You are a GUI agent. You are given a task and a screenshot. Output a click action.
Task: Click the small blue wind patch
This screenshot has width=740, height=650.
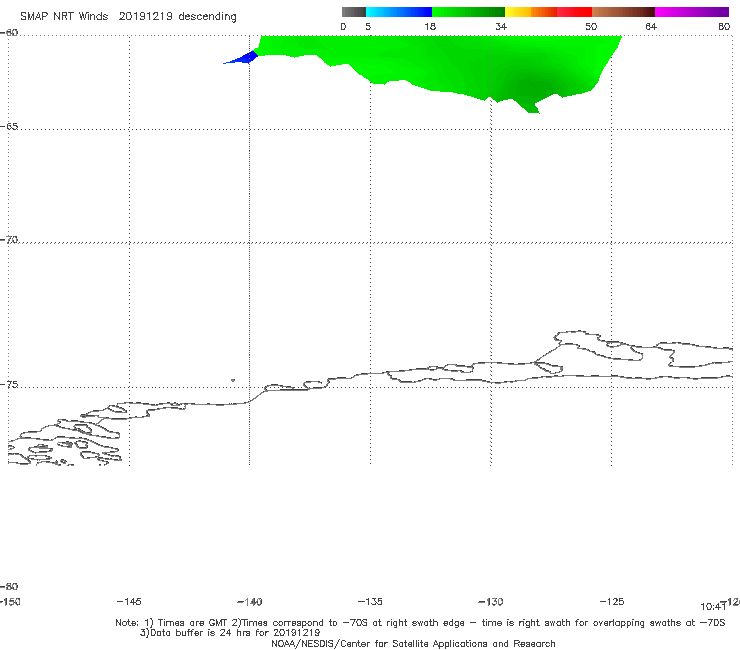244,59
